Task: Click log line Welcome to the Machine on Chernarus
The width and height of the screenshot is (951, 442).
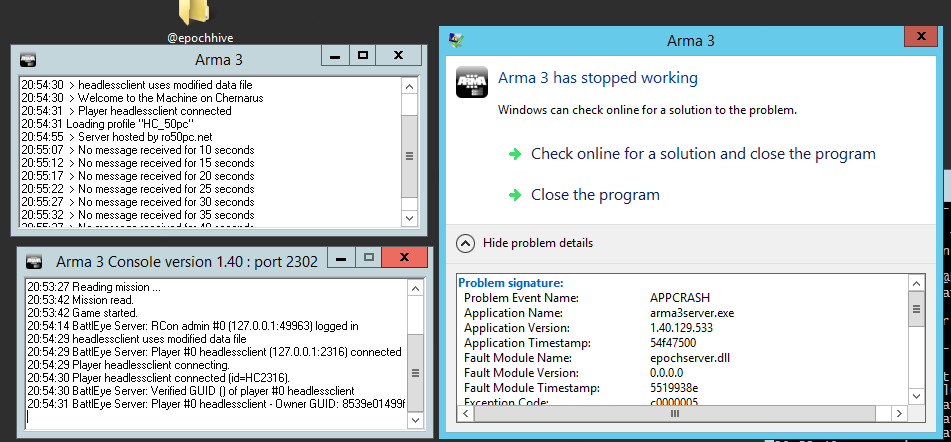Action: tap(143, 98)
